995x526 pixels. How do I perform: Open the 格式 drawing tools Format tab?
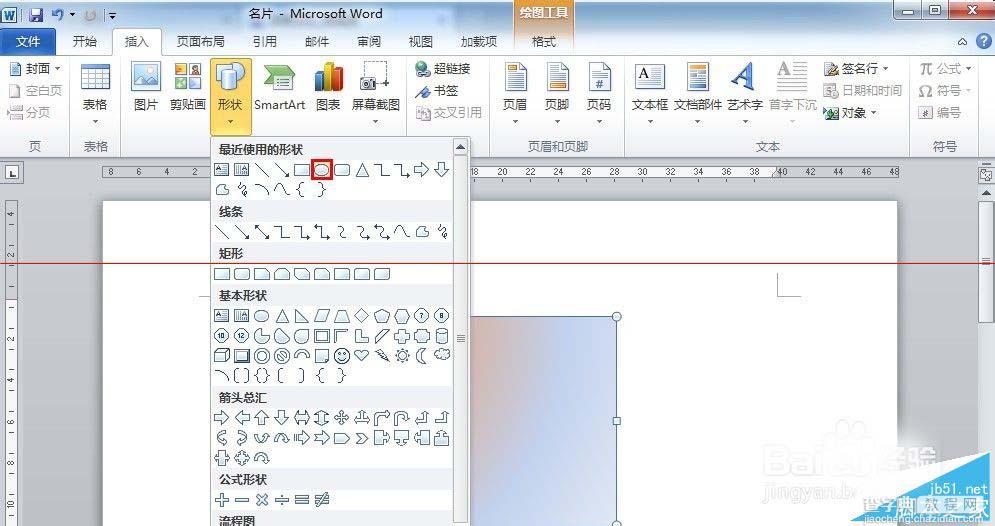pos(544,41)
